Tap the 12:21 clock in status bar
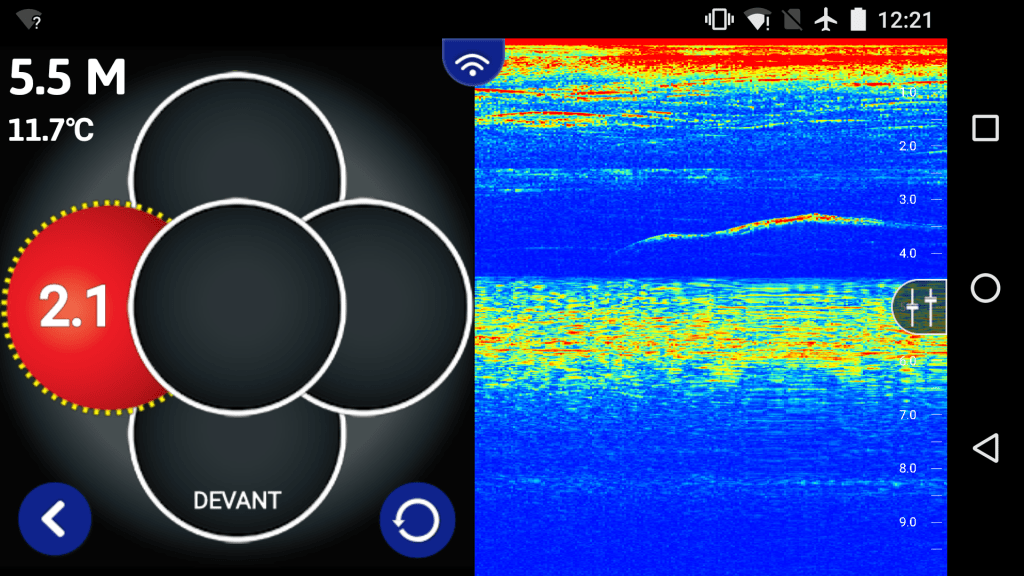Screen dimensions: 1024x576 coord(903,19)
